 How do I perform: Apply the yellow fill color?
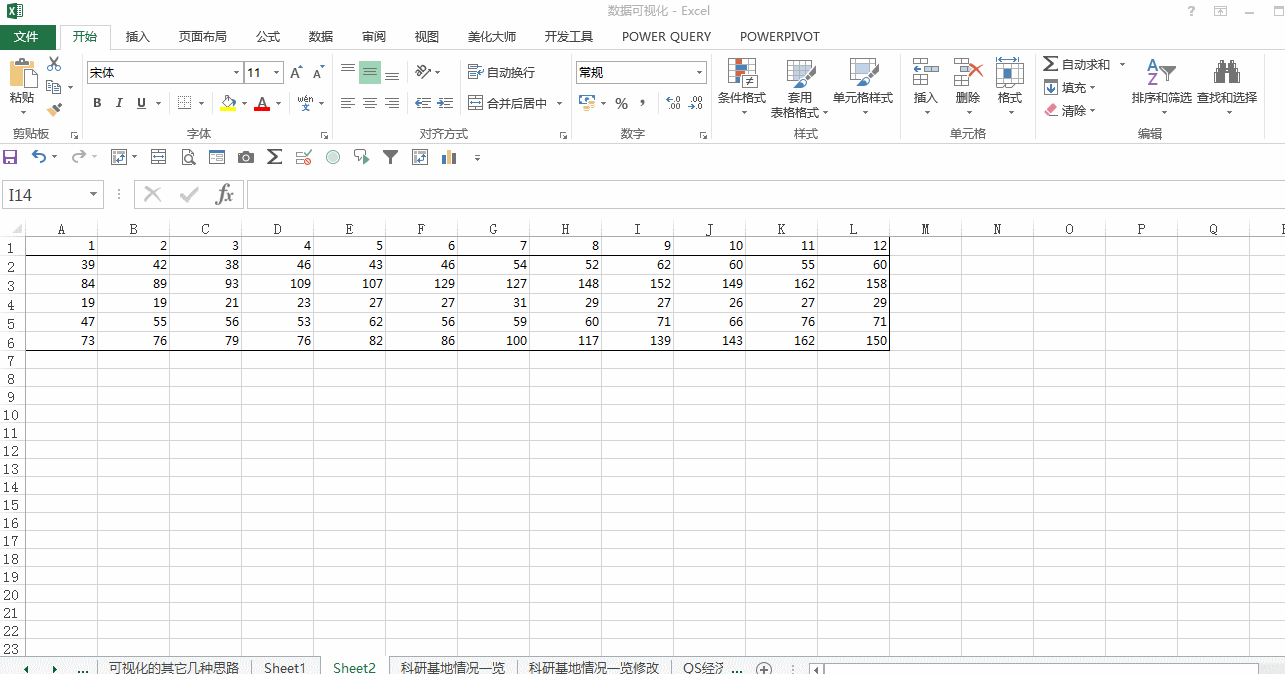pos(227,103)
